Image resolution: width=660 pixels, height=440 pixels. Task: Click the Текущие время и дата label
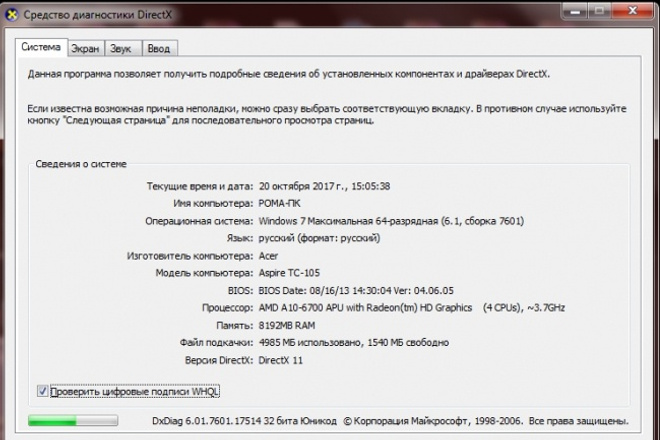[200, 186]
